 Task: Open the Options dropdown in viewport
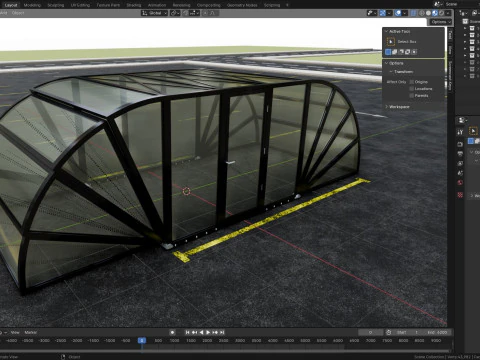click(440, 22)
